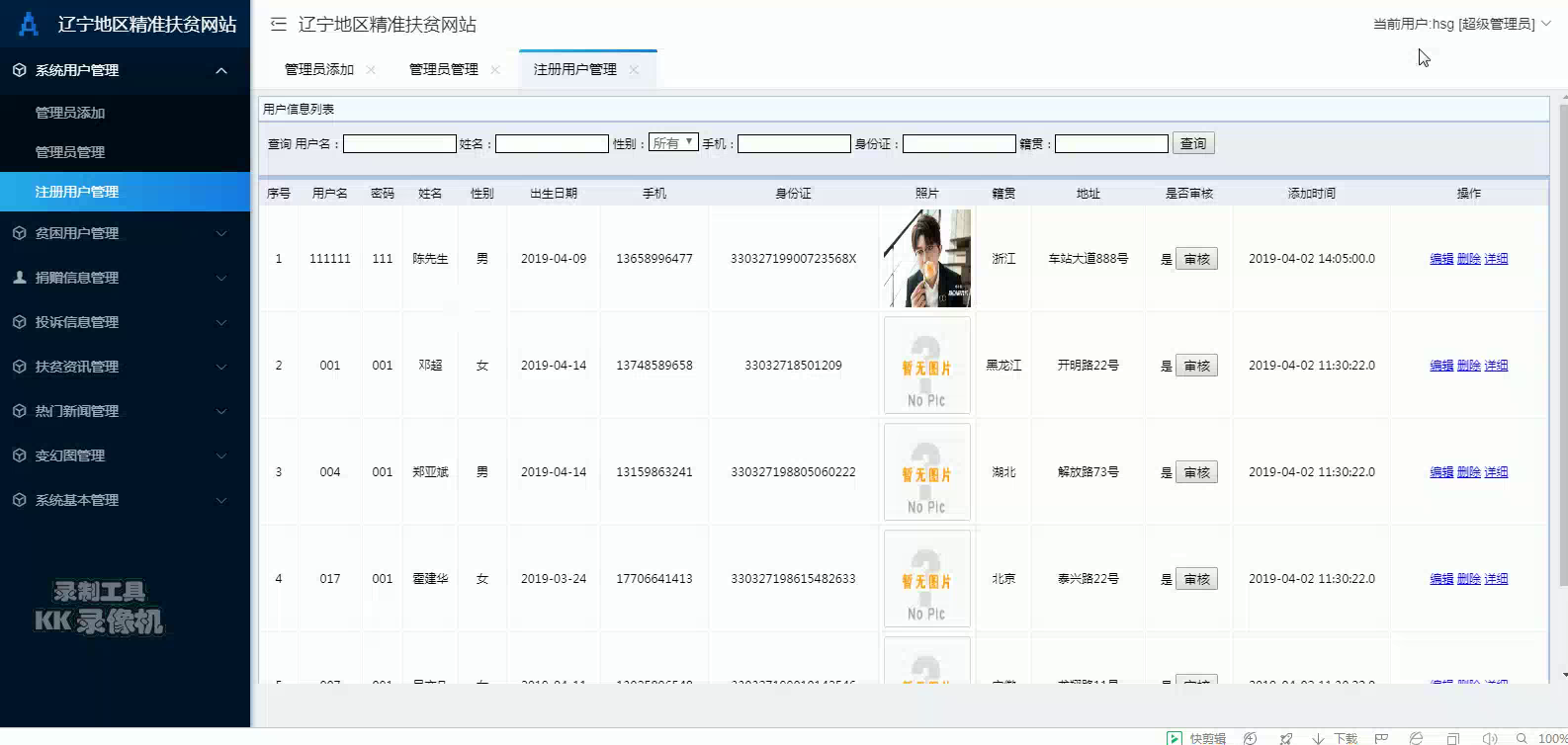
Task: Select the 注册用户管理 tab
Action: pyautogui.click(x=574, y=69)
